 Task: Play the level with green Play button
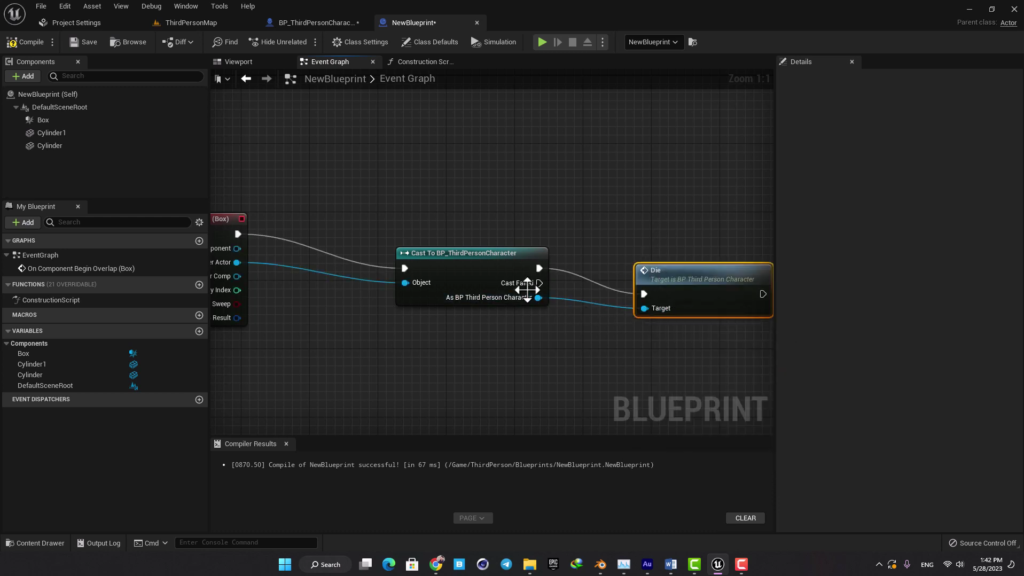tap(542, 42)
